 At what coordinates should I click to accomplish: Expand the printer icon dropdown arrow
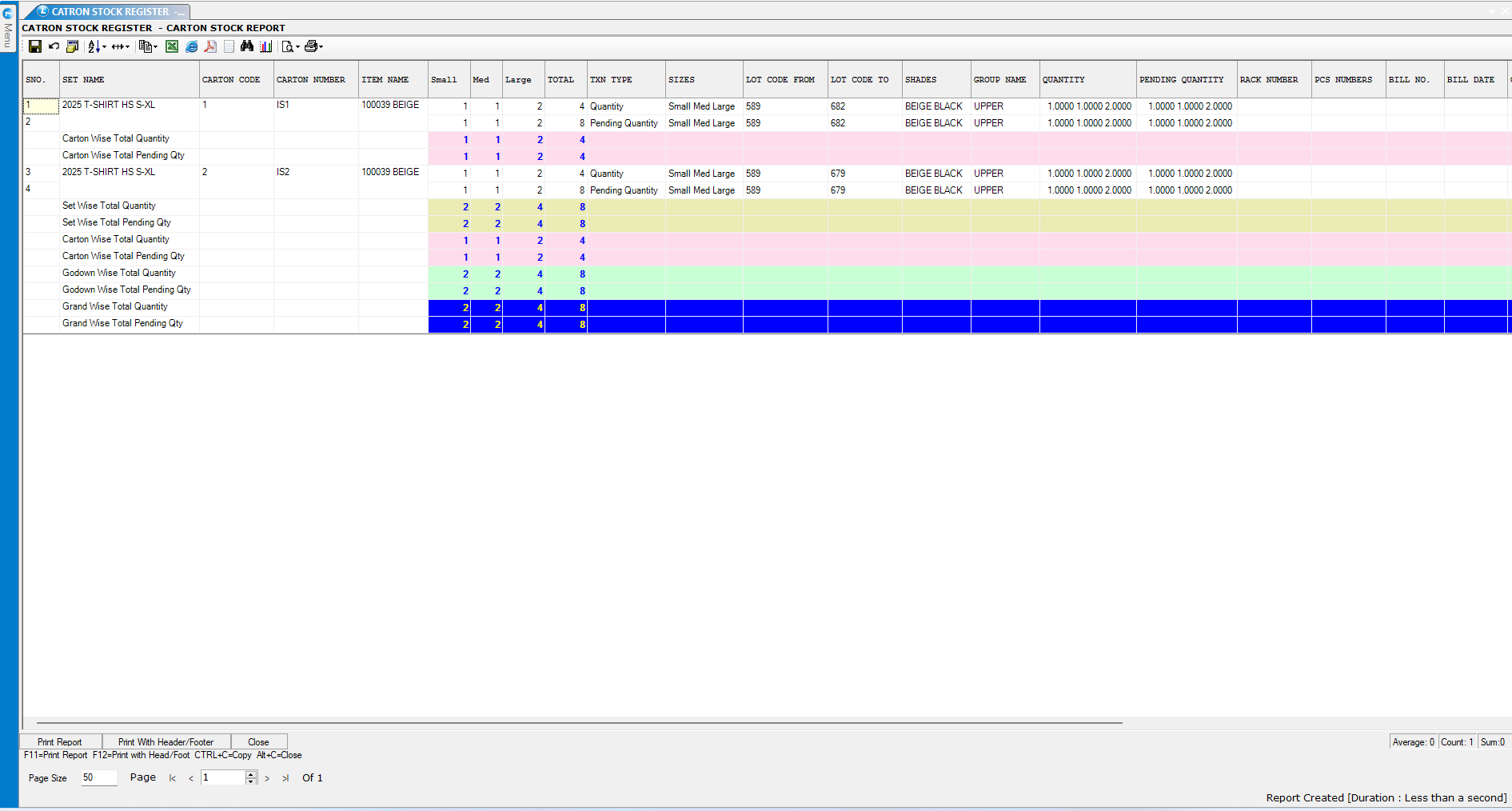(x=321, y=47)
